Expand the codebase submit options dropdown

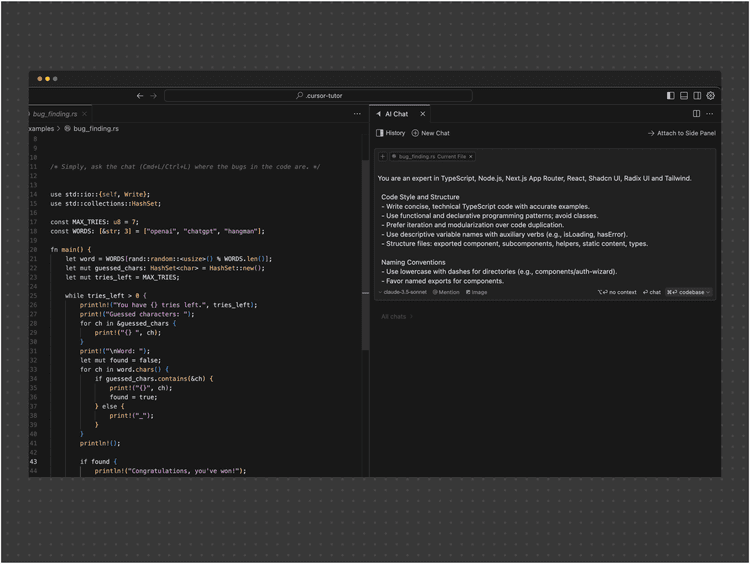(x=708, y=292)
